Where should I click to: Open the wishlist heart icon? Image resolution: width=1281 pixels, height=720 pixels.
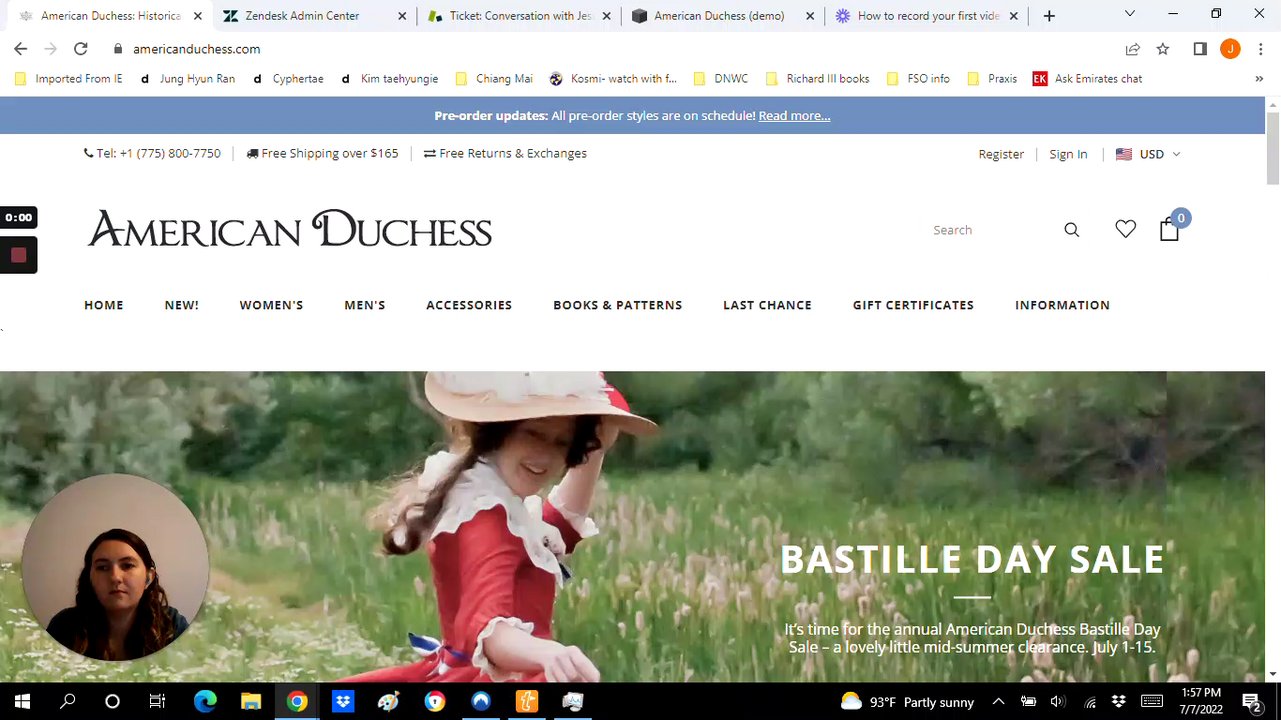[1126, 230]
